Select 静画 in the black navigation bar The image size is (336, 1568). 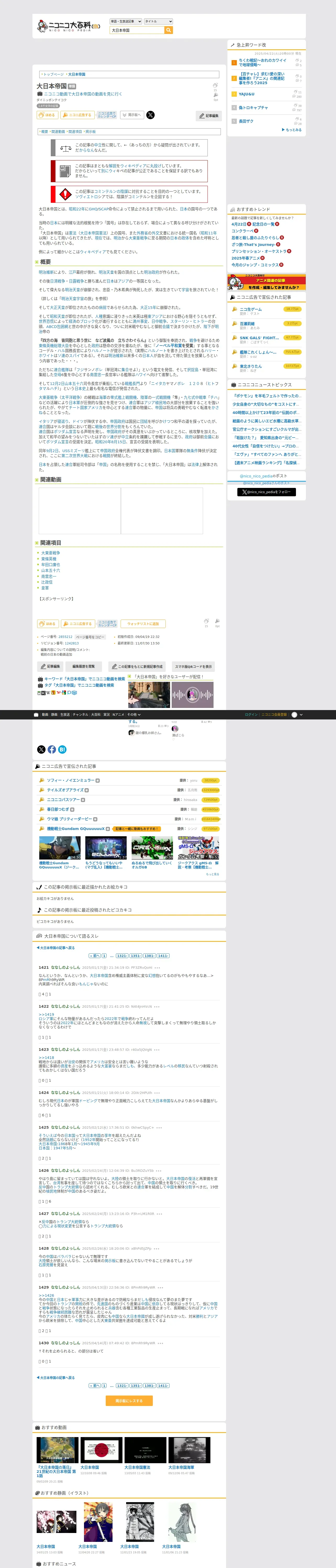(54, 714)
